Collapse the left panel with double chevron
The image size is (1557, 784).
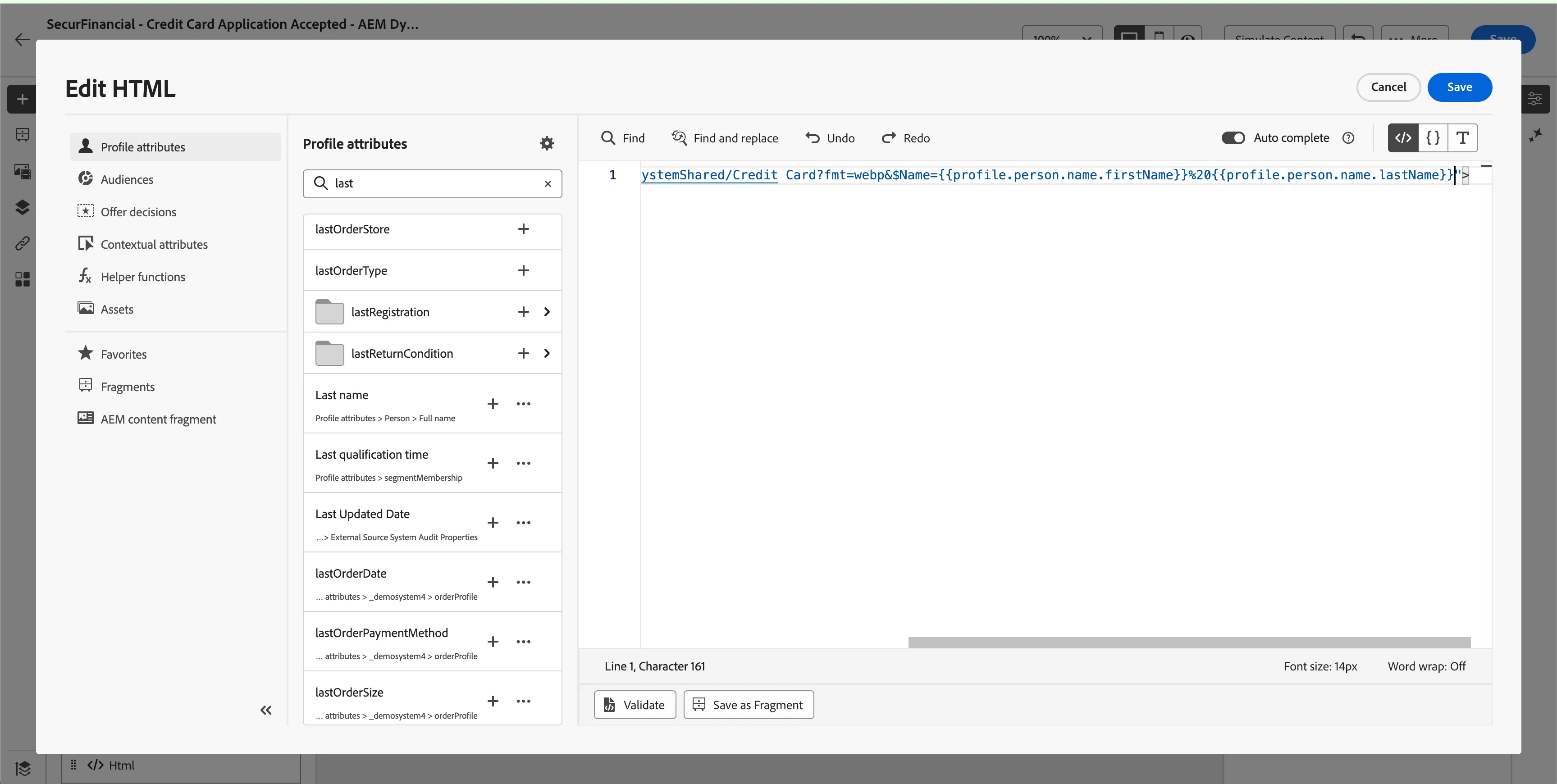point(265,710)
